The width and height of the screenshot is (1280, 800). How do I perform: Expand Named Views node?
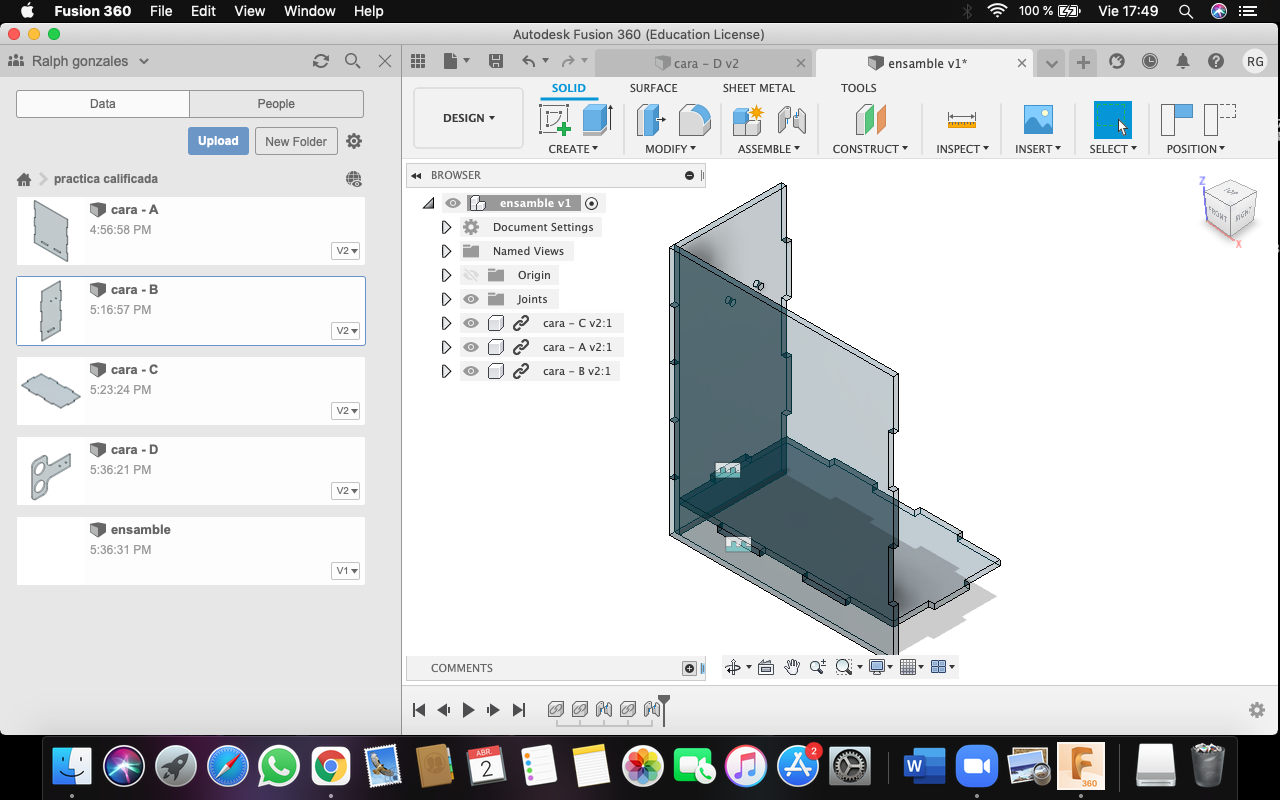(x=446, y=251)
